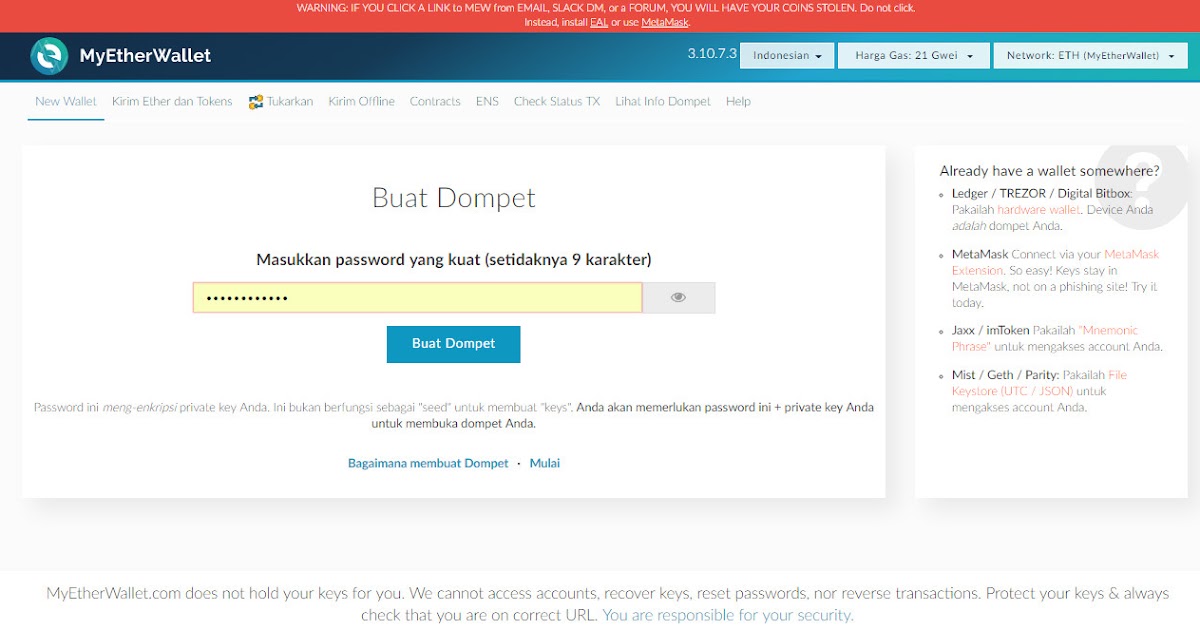1200x630 pixels.
Task: Click the File Keystore (UTC / JSON) link
Action: 1039,383
